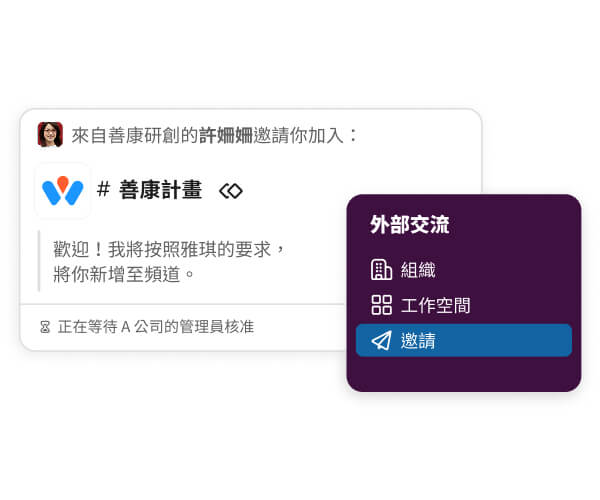Click the 來自善康研創的 invitation header text
The image size is (600, 500).
tap(135, 135)
